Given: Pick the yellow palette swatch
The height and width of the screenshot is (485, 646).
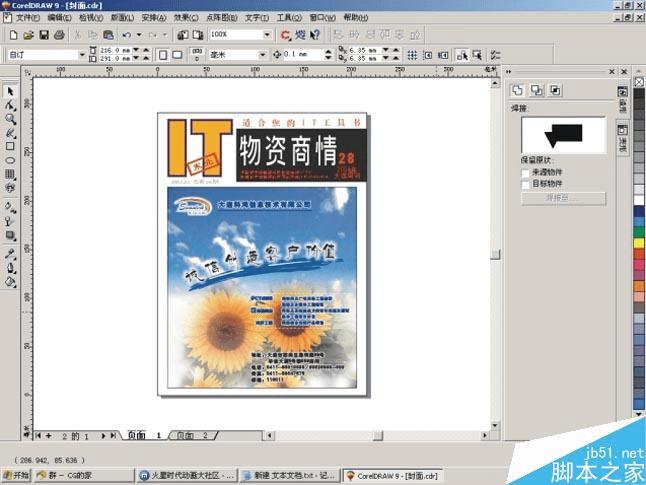Looking at the screenshot, I should click(639, 243).
